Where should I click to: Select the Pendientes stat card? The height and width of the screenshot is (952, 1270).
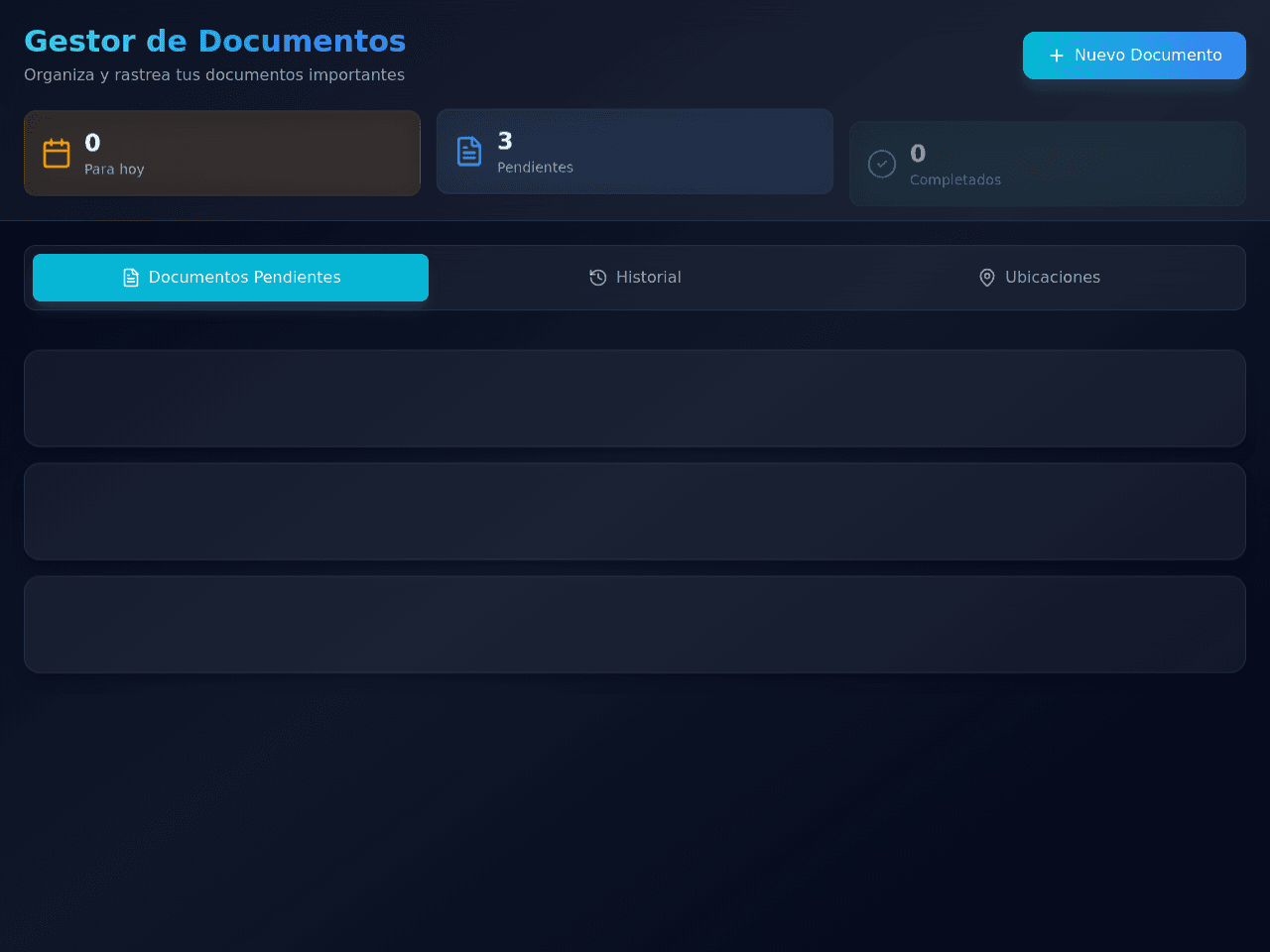click(635, 152)
